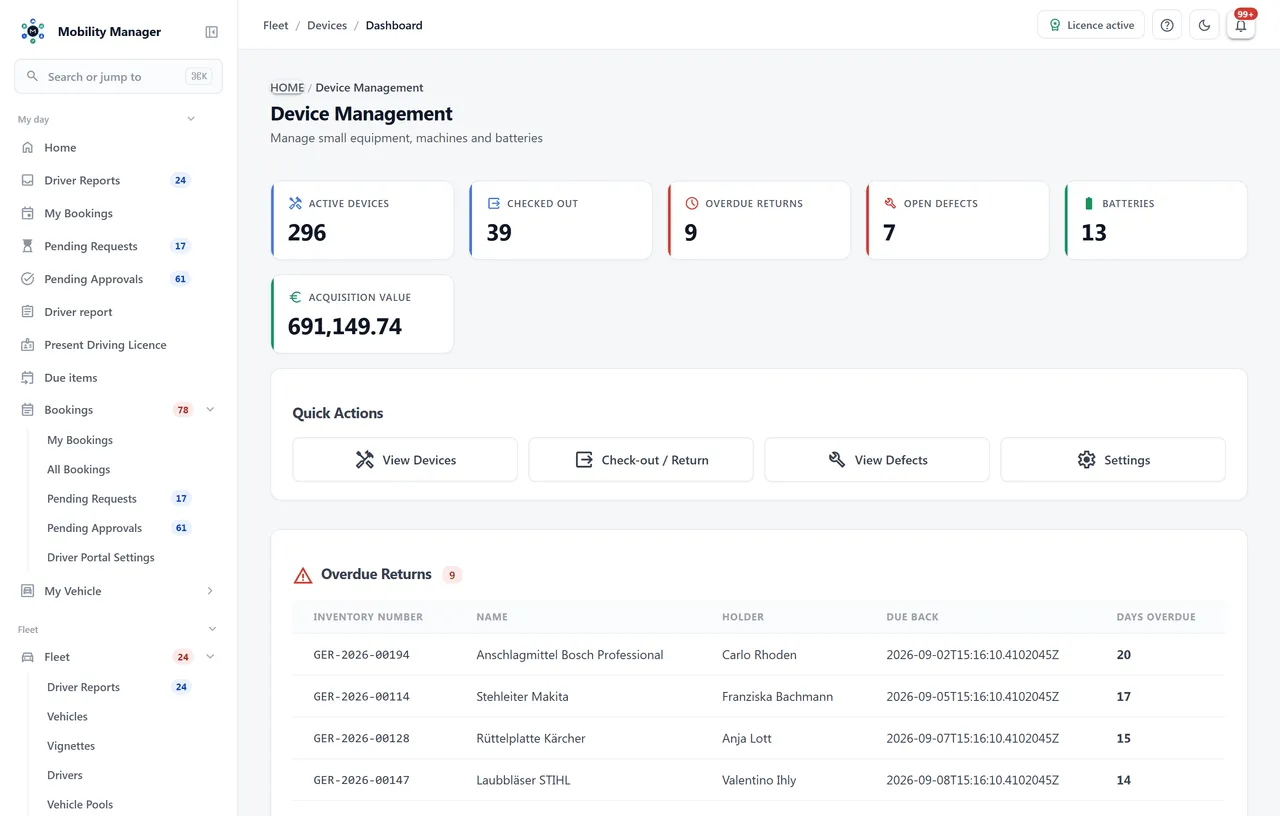Click the Licence active button

(x=1091, y=25)
